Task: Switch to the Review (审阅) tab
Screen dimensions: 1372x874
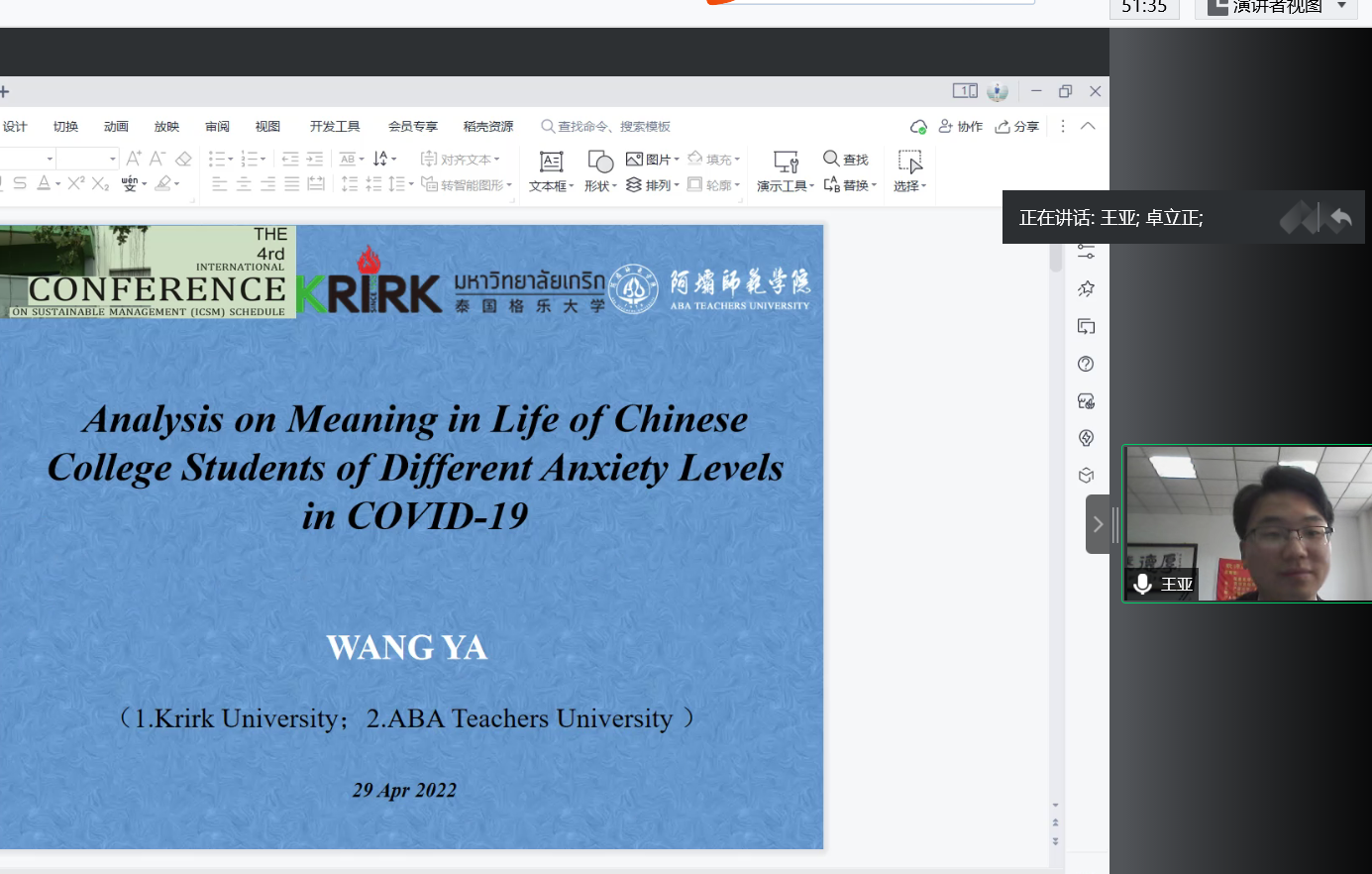Action: (x=217, y=127)
